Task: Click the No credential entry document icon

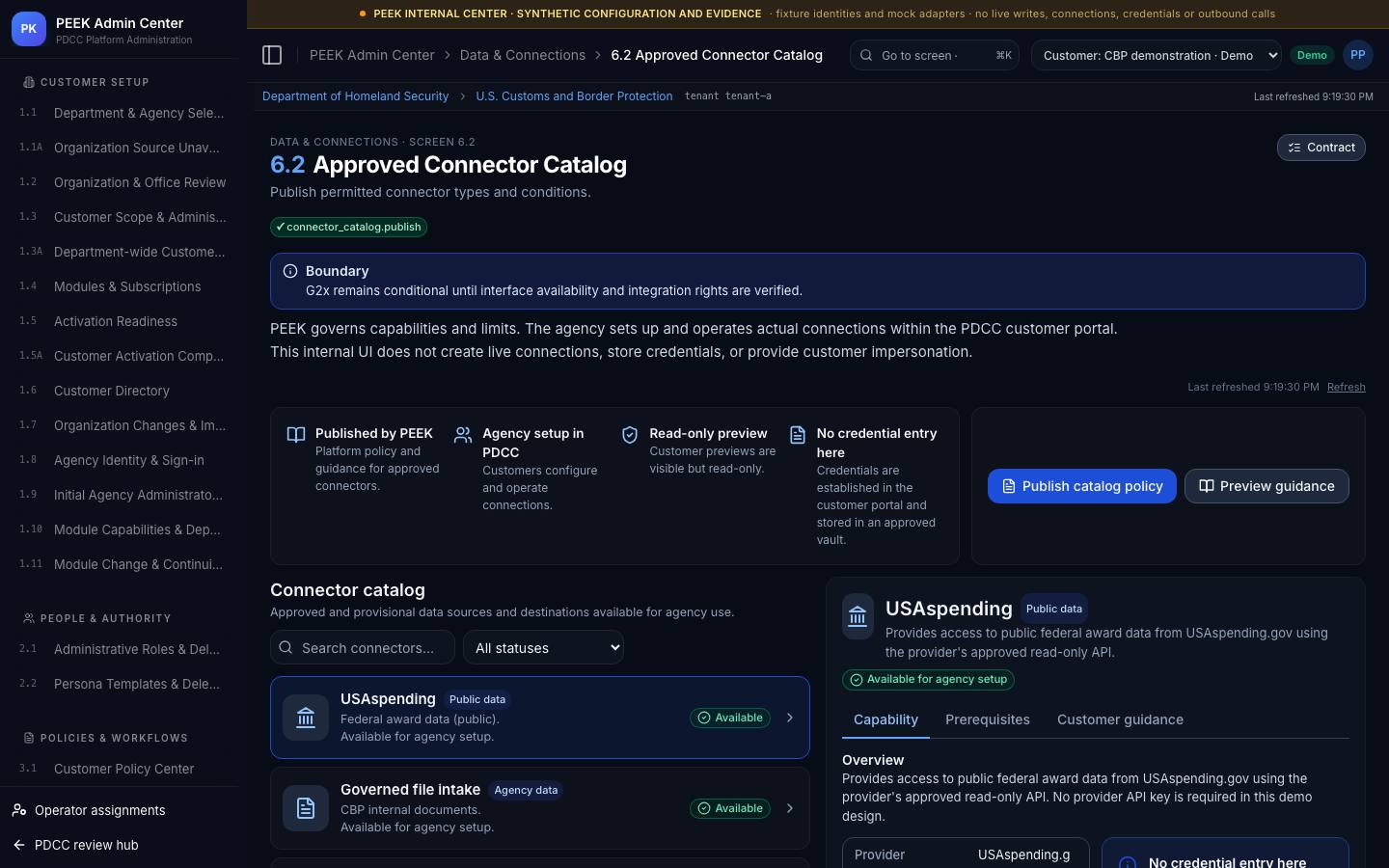Action: pos(798,435)
